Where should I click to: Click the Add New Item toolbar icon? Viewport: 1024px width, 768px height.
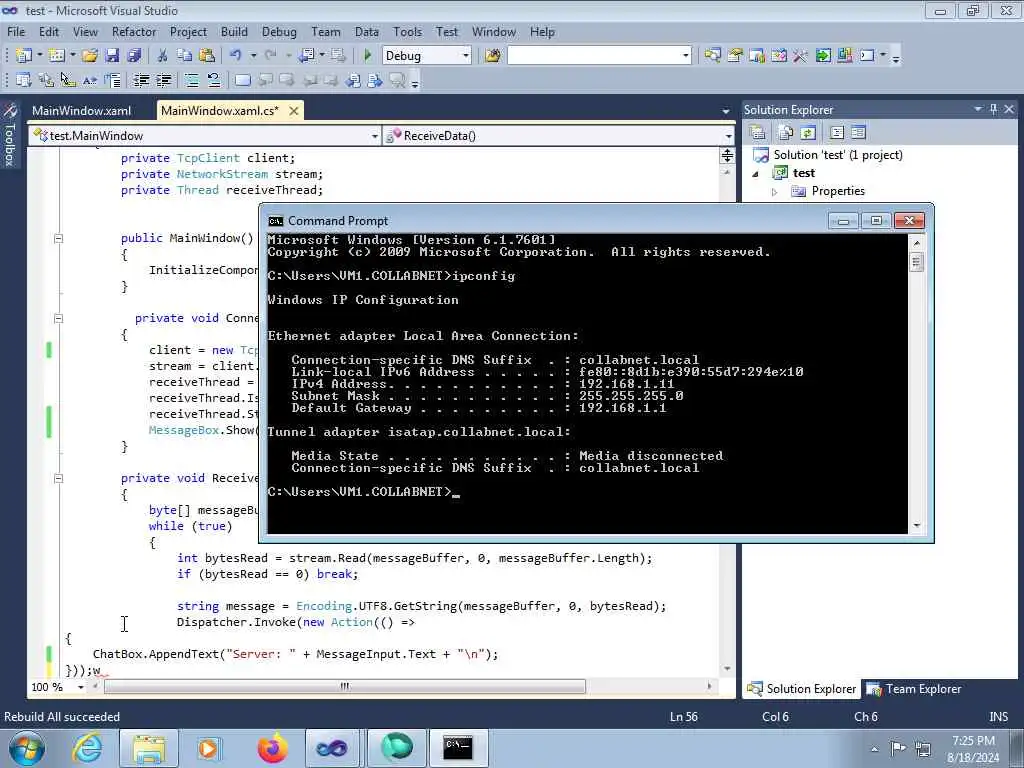tap(57, 56)
